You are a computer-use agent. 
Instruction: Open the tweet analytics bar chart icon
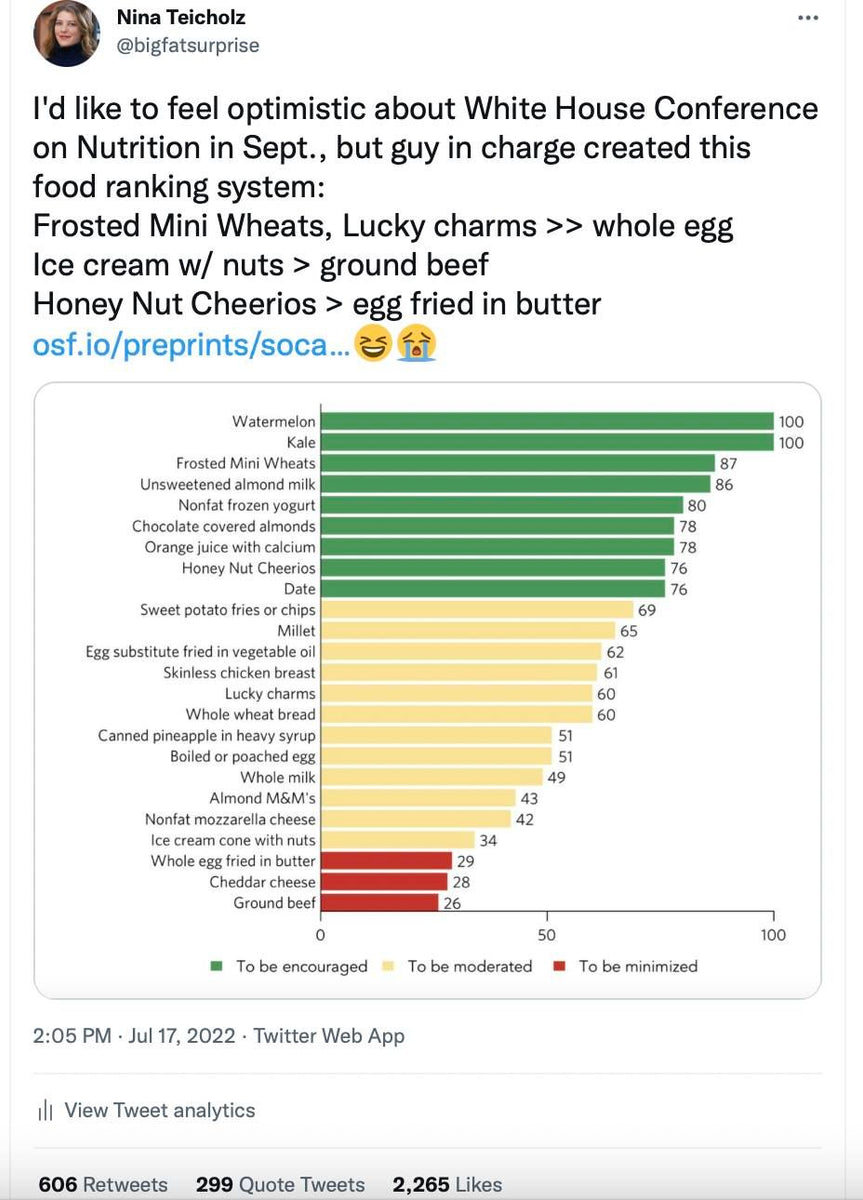[43, 1110]
